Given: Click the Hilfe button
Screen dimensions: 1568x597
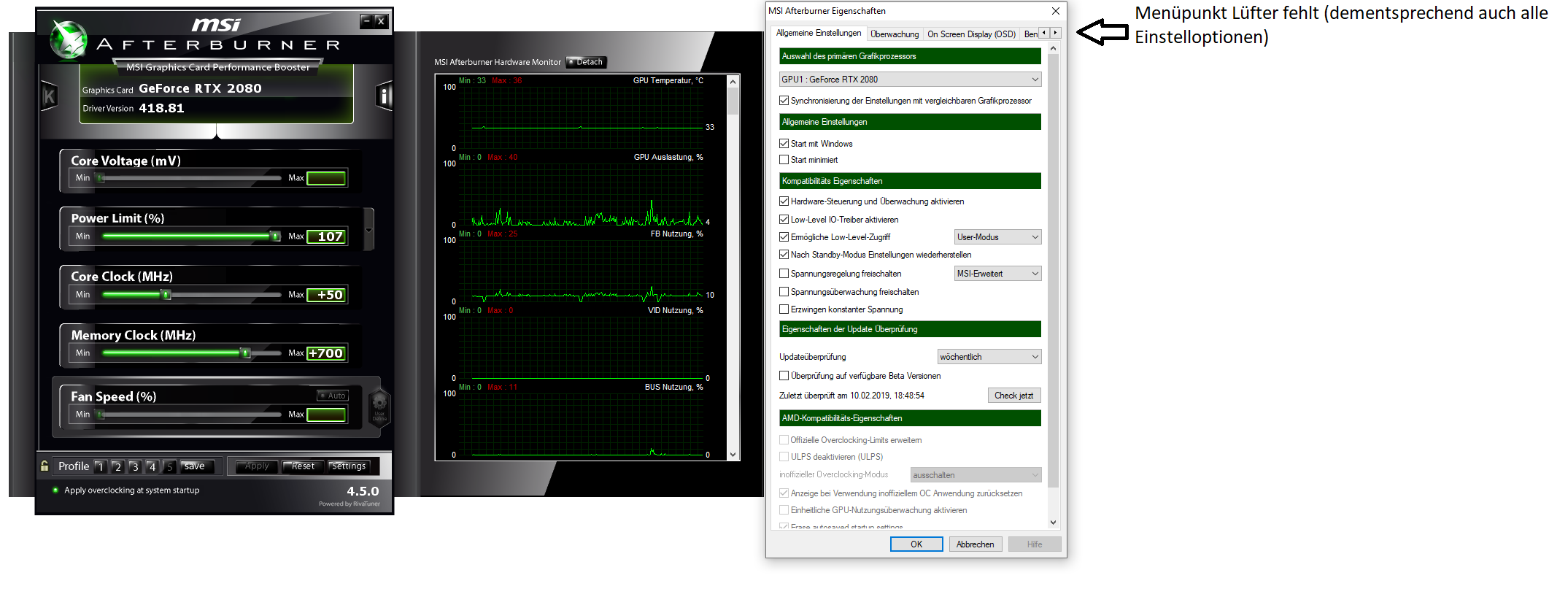Looking at the screenshot, I should [1035, 544].
